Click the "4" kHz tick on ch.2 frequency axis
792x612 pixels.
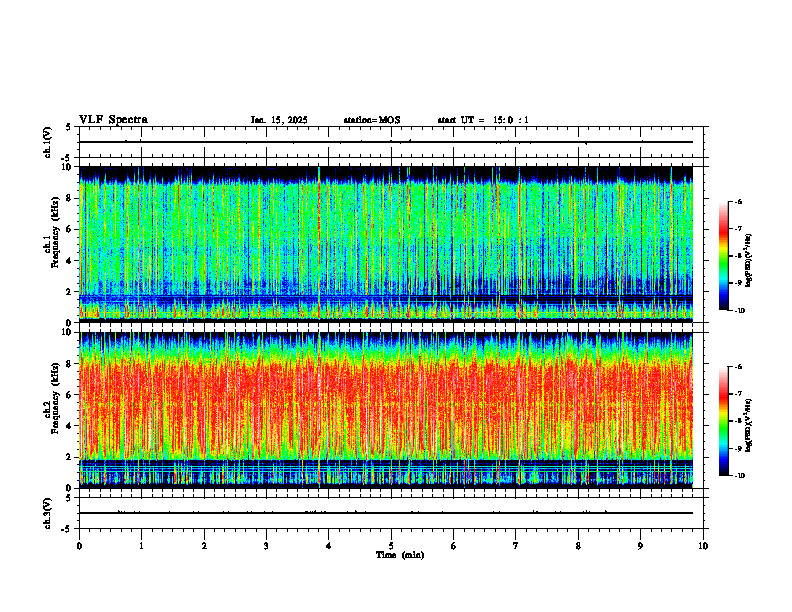point(71,426)
